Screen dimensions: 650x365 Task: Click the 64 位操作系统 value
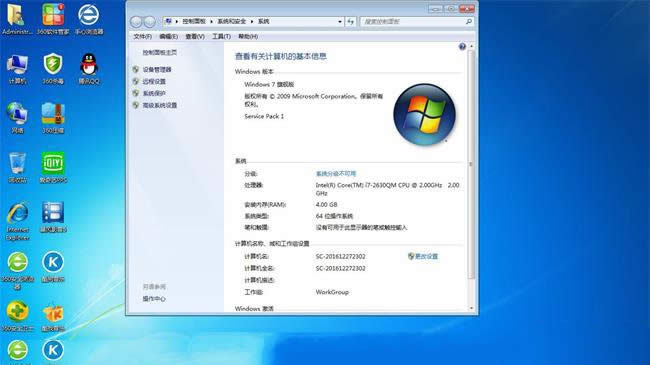[334, 217]
